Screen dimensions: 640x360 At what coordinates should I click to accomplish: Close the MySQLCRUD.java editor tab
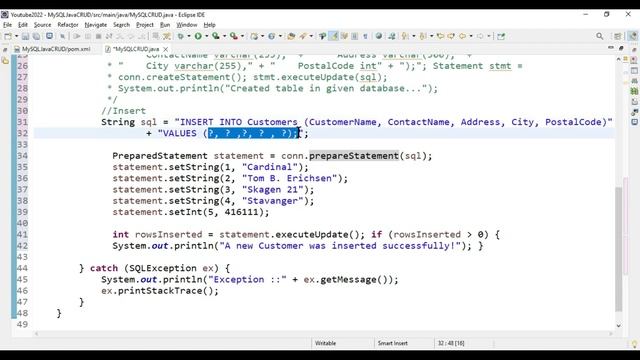tap(165, 49)
